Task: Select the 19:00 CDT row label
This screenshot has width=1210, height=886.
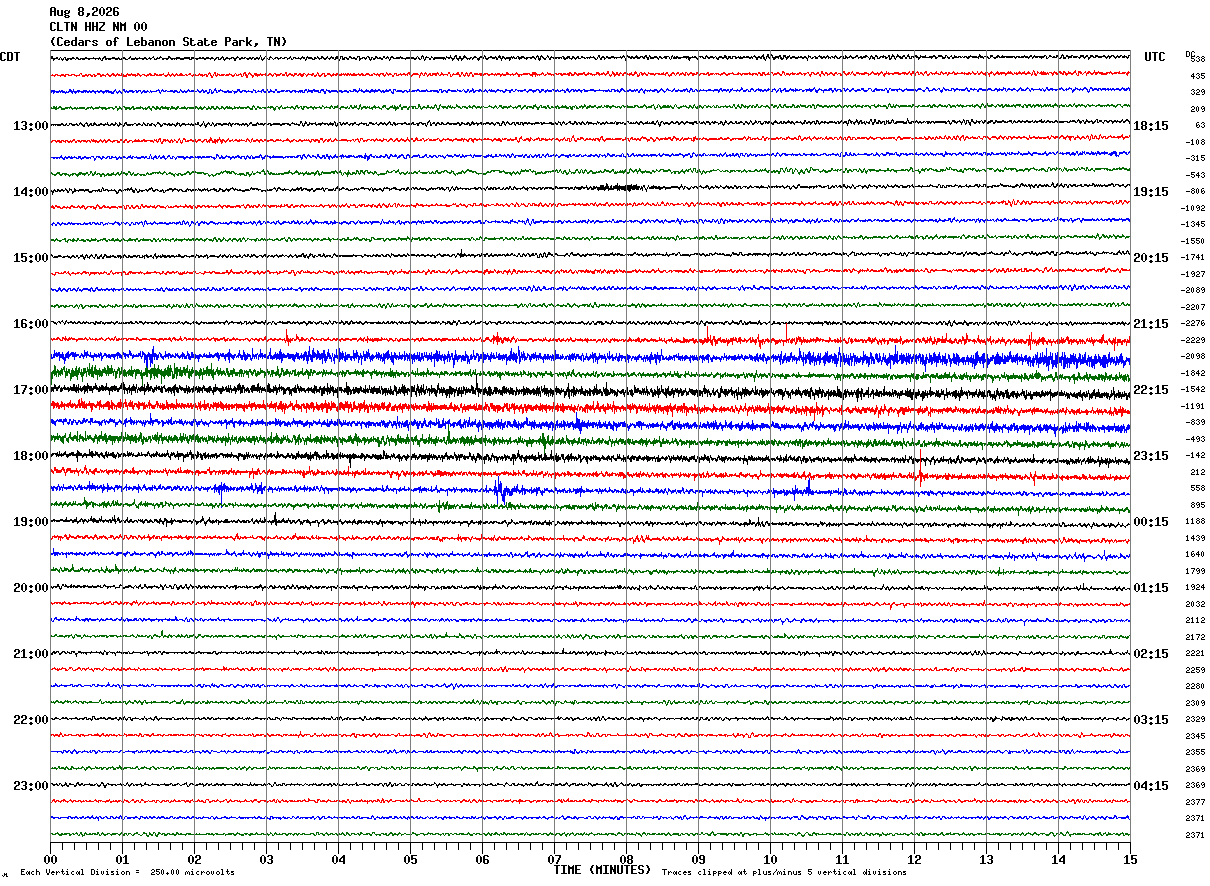Action: click(30, 522)
